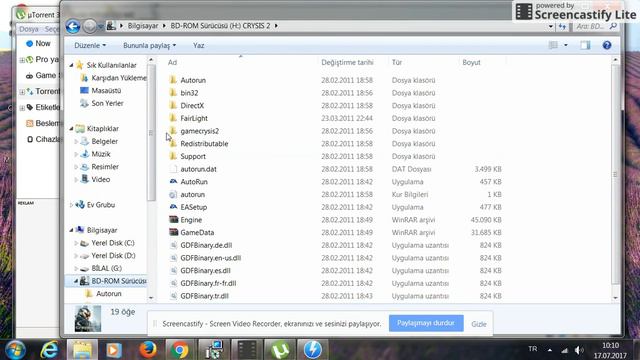
Task: Open Google Chrome from taskbar
Action: pyautogui.click(x=180, y=350)
